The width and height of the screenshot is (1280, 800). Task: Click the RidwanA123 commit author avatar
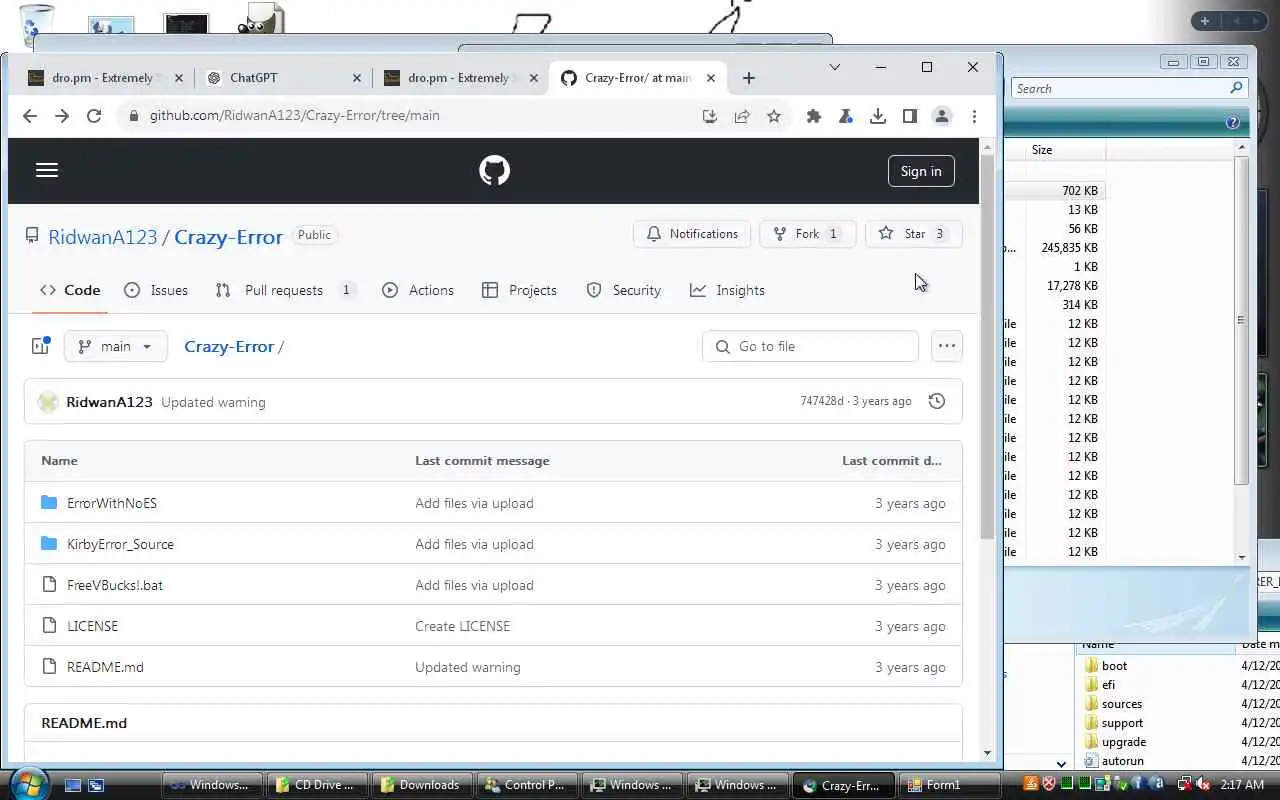click(48, 402)
